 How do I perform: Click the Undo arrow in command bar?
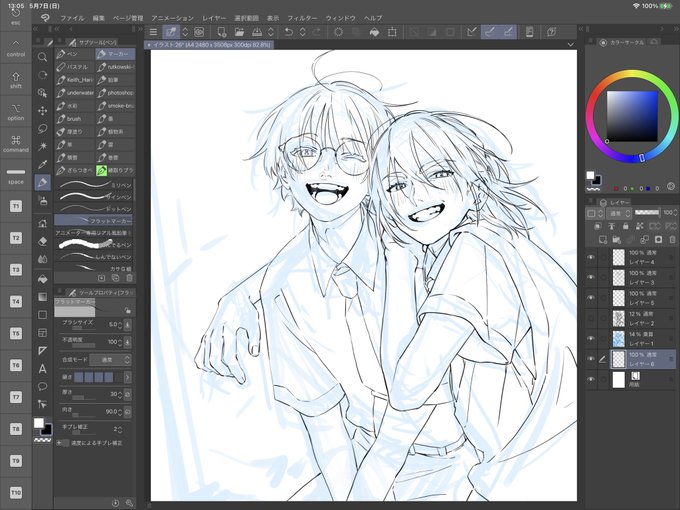coord(288,32)
